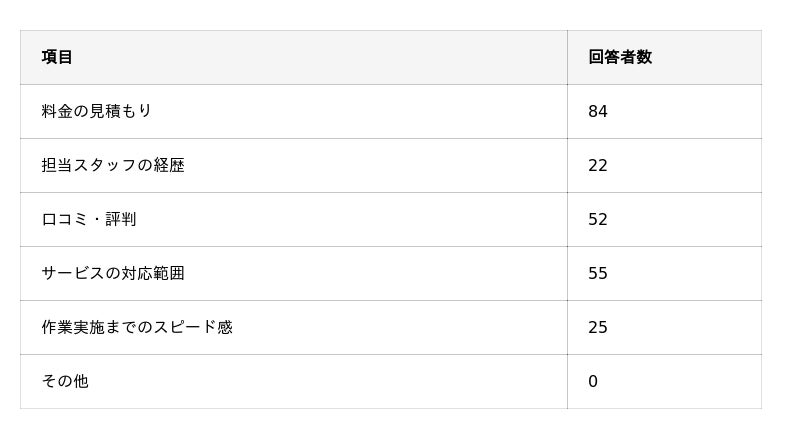Select the サービスの対応範囲 cell
The height and width of the screenshot is (439, 800).
point(113,273)
